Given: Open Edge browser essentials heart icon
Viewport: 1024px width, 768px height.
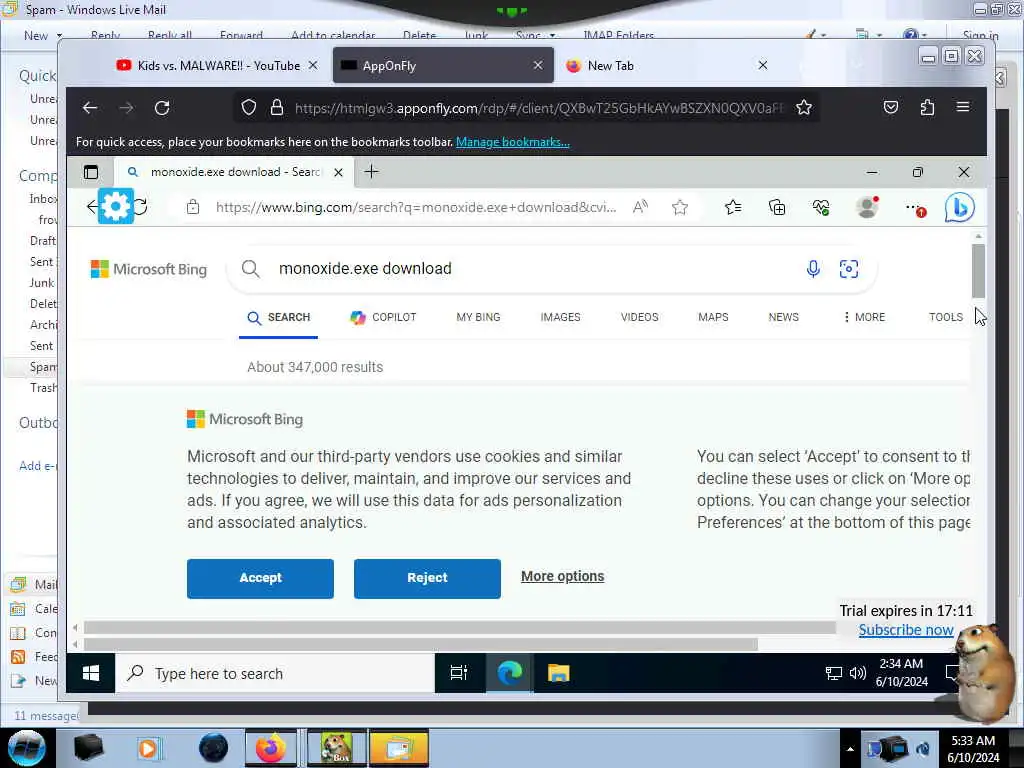Looking at the screenshot, I should 821,208.
